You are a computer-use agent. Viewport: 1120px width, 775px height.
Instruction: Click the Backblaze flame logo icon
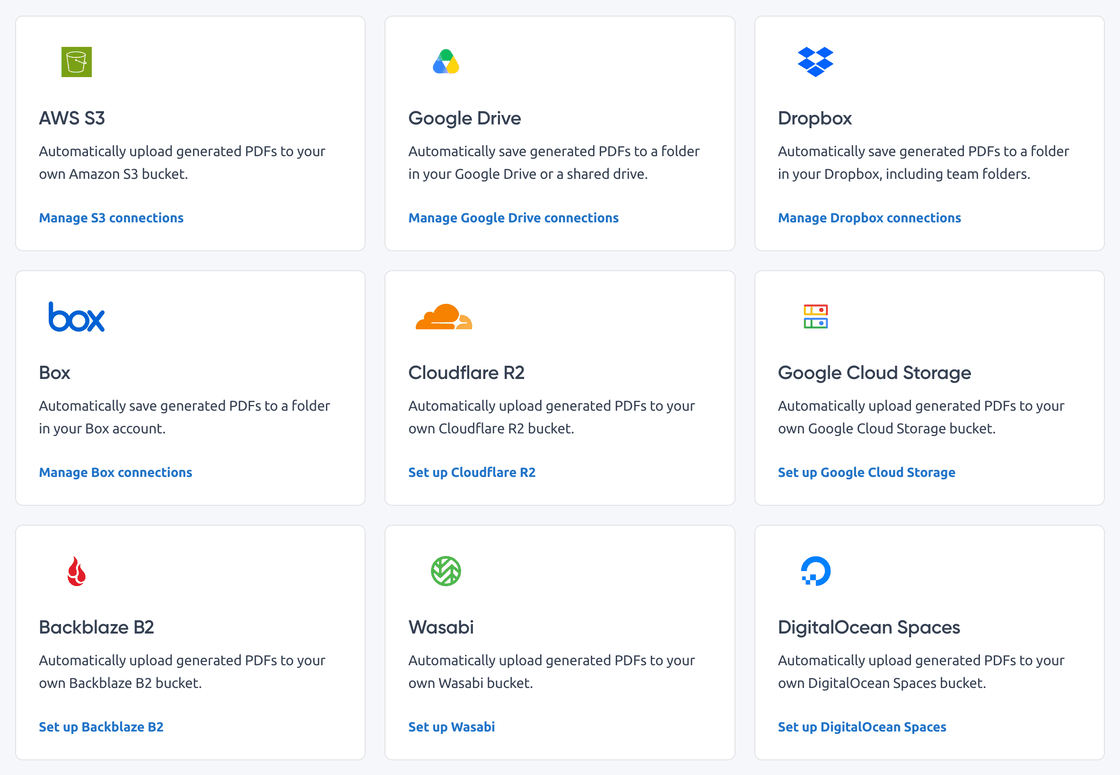pos(76,571)
